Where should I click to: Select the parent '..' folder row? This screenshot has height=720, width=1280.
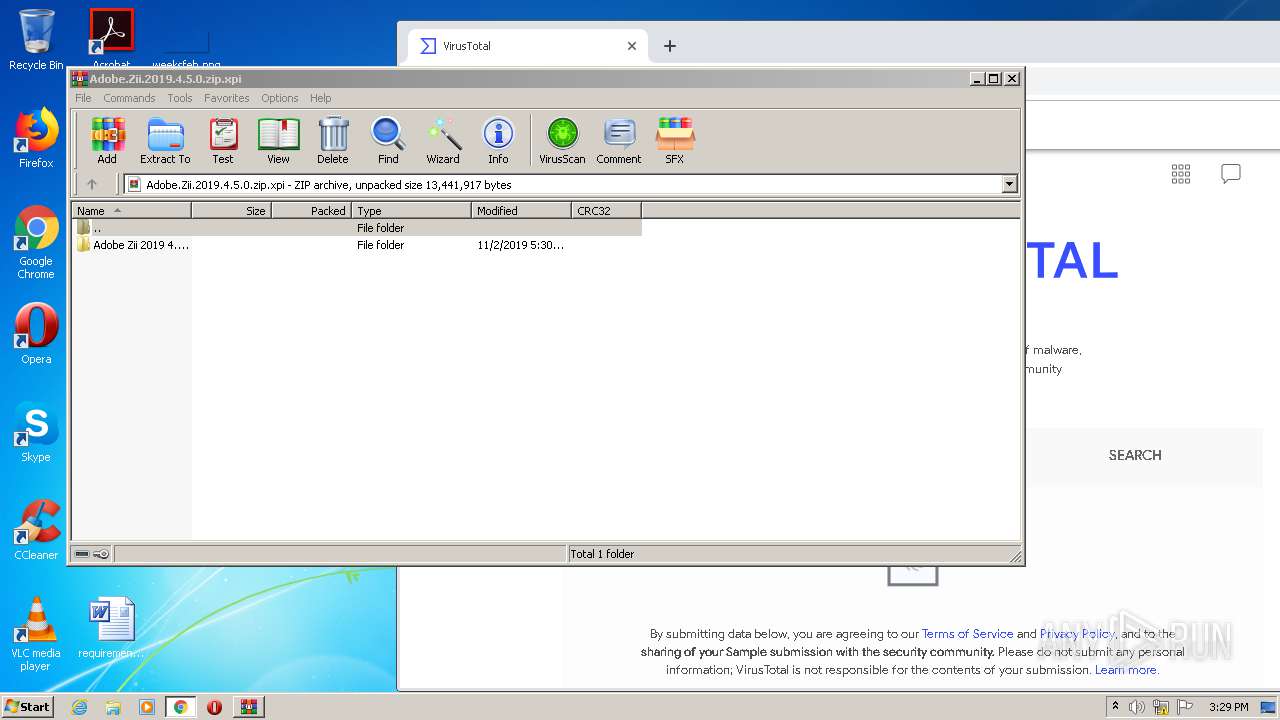(357, 228)
